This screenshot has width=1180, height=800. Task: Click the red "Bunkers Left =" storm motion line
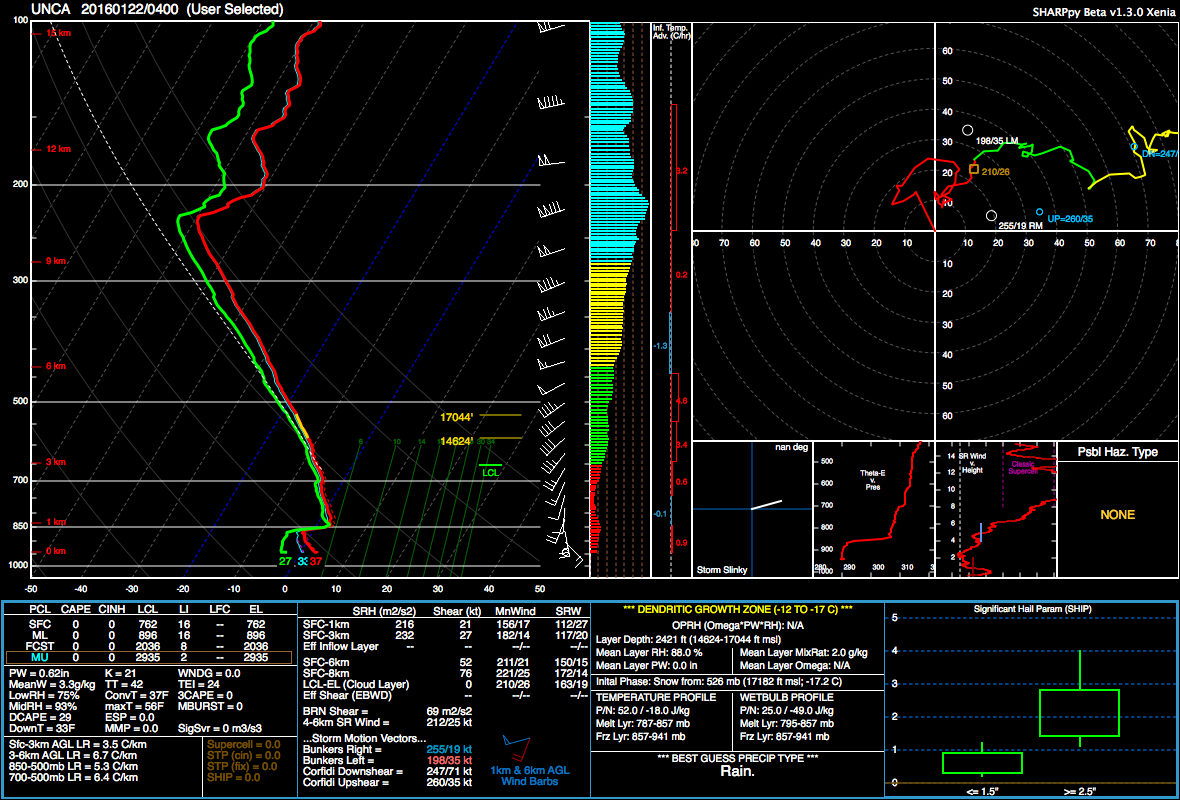pyautogui.click(x=388, y=761)
